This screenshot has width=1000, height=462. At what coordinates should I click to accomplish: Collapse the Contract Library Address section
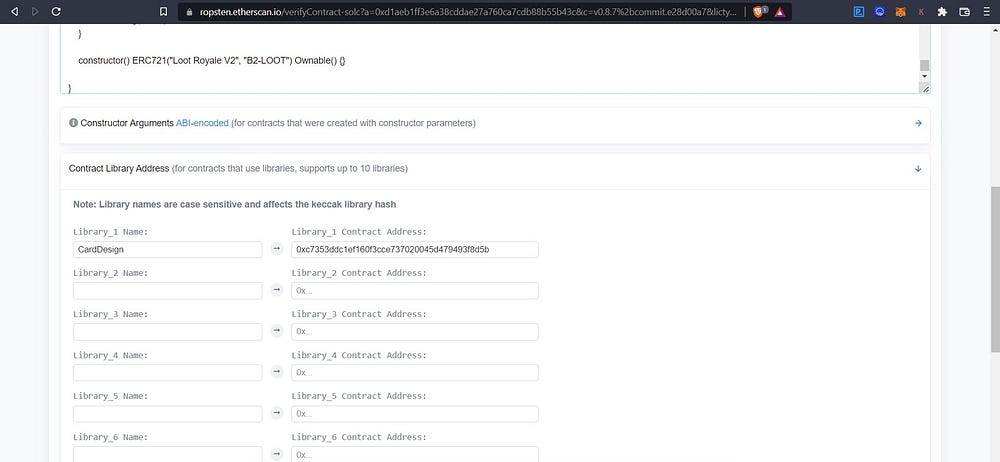[918, 169]
